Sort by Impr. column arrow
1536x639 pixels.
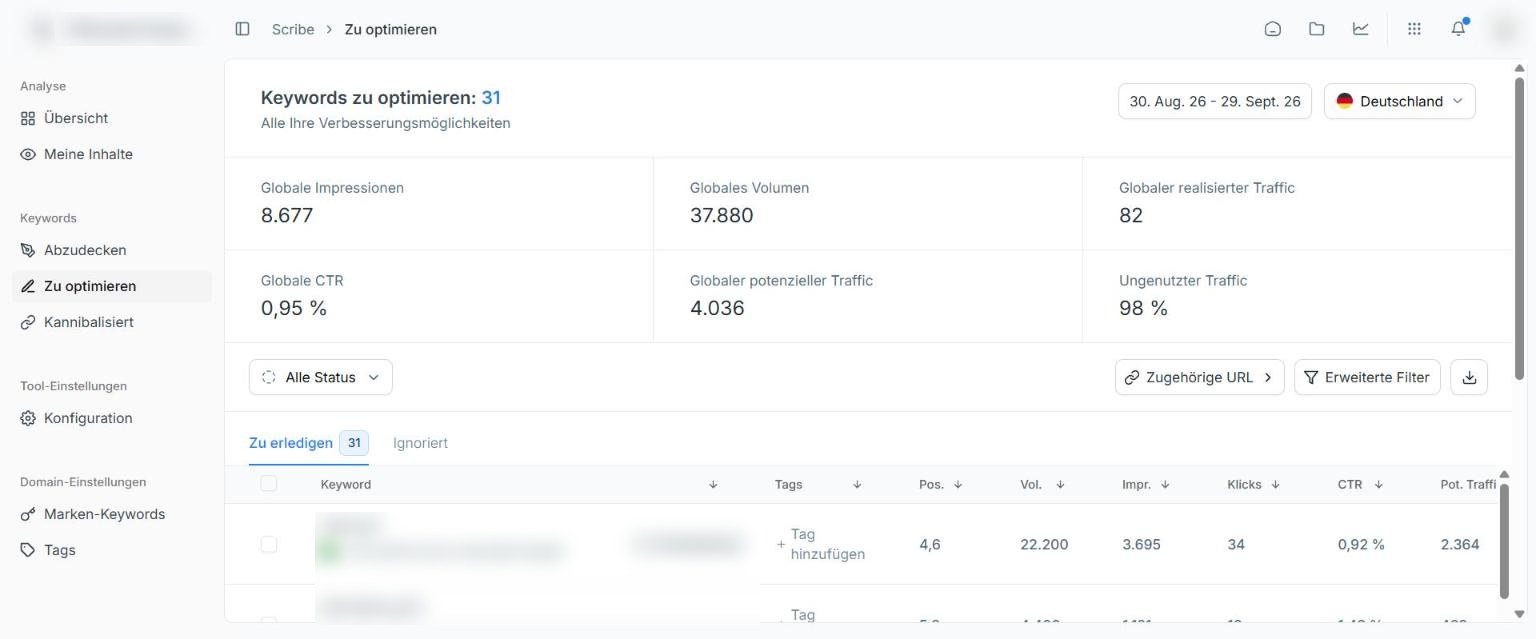coord(1165,485)
